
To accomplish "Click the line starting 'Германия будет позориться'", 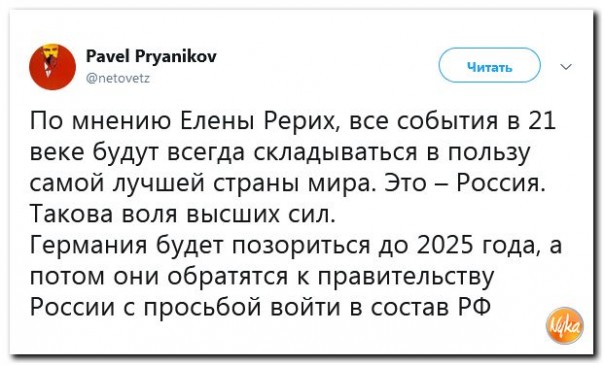I will 296,246.
